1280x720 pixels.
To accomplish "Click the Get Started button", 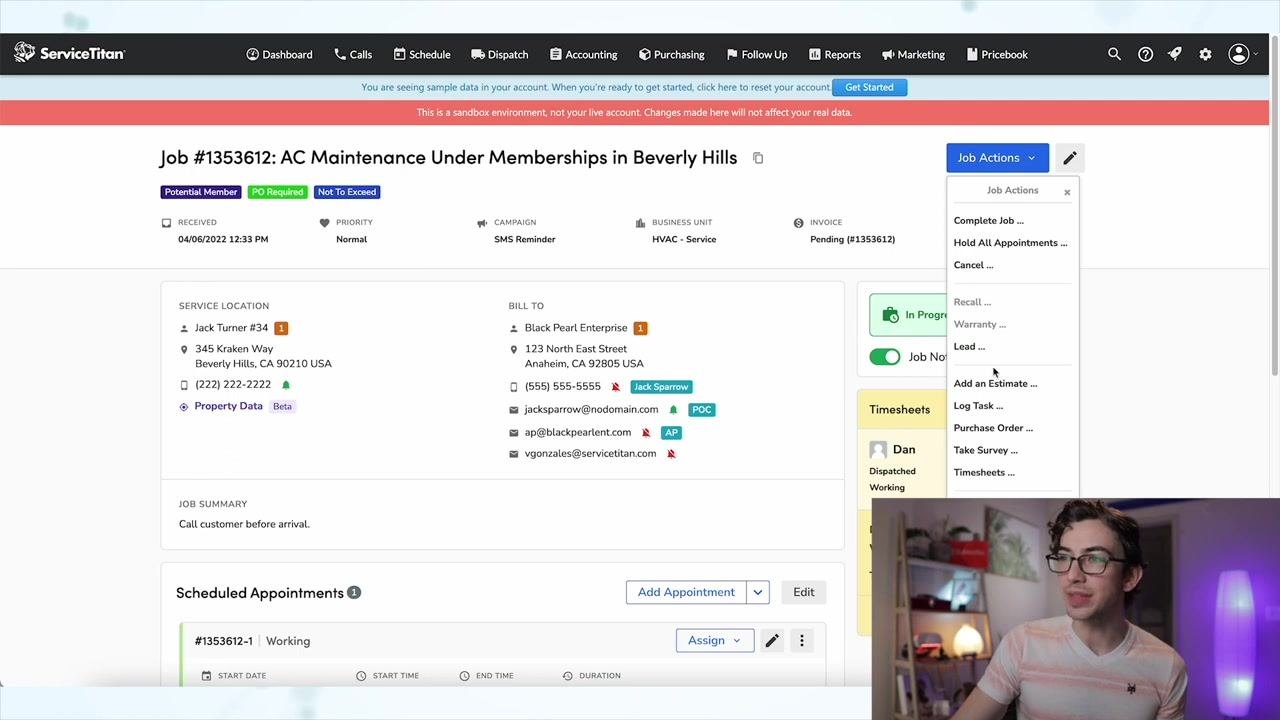I will click(x=869, y=87).
